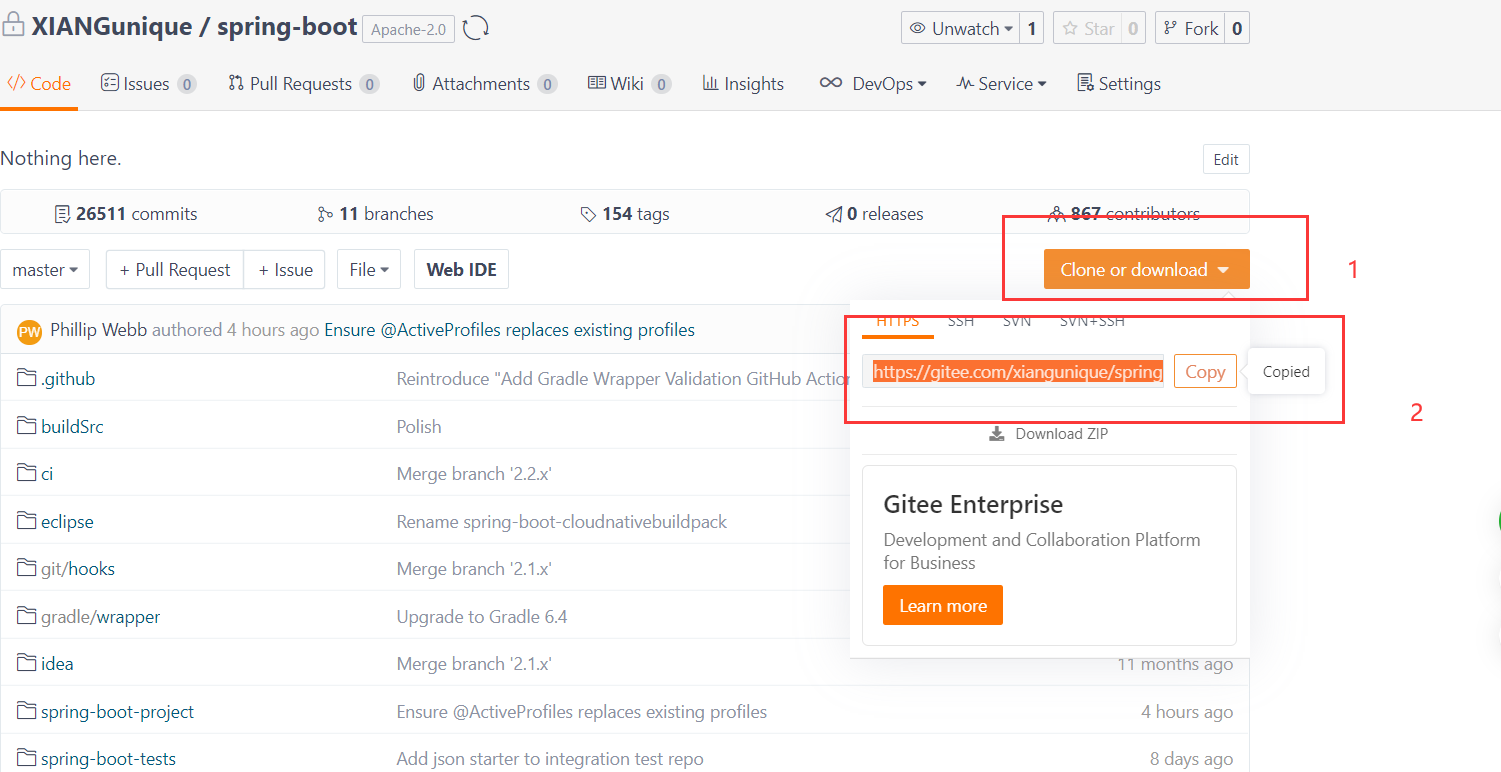Click the clone URL input field
This screenshot has height=772, width=1501.
coord(1013,371)
